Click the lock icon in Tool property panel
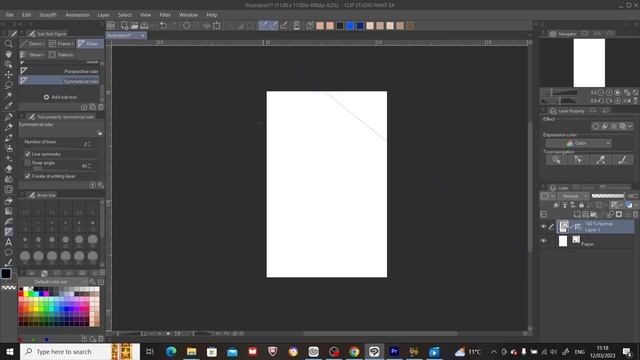The width and height of the screenshot is (640, 360). (x=100, y=133)
